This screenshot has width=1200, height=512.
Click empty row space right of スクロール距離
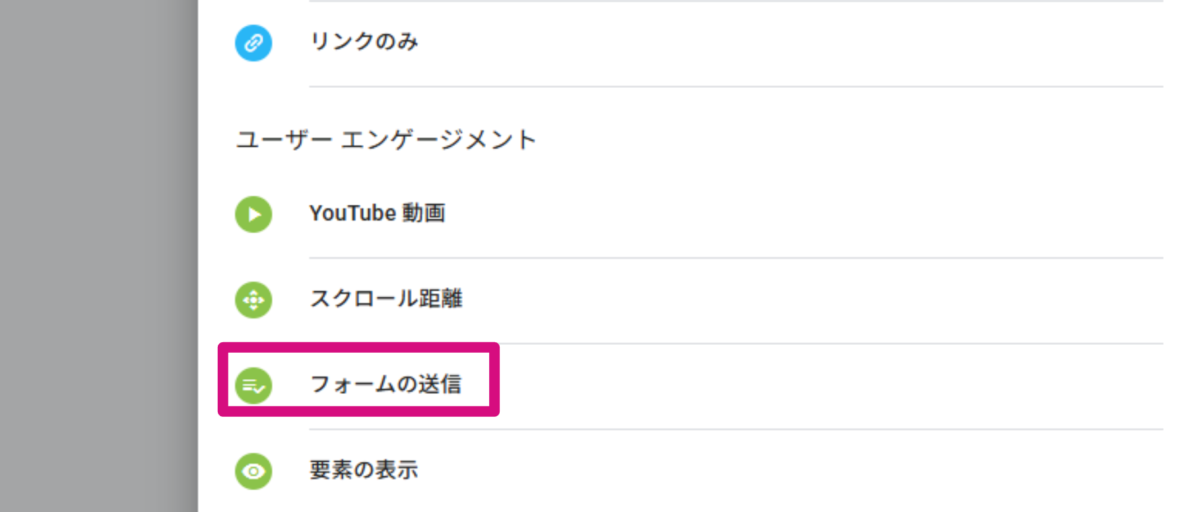click(800, 299)
